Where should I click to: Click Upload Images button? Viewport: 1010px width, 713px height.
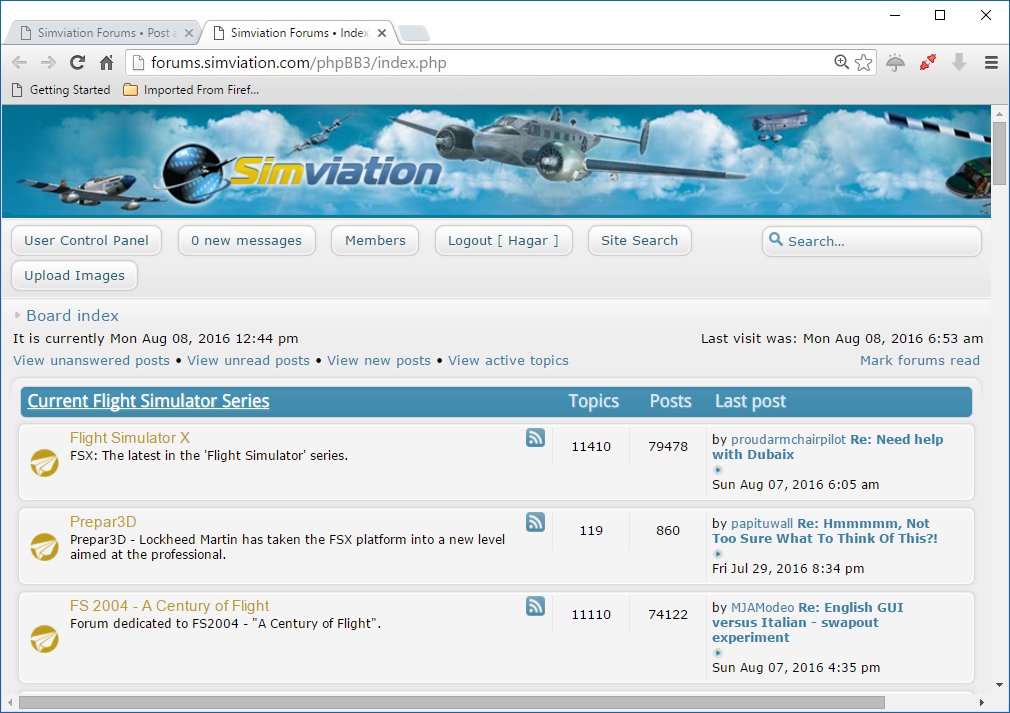click(75, 276)
